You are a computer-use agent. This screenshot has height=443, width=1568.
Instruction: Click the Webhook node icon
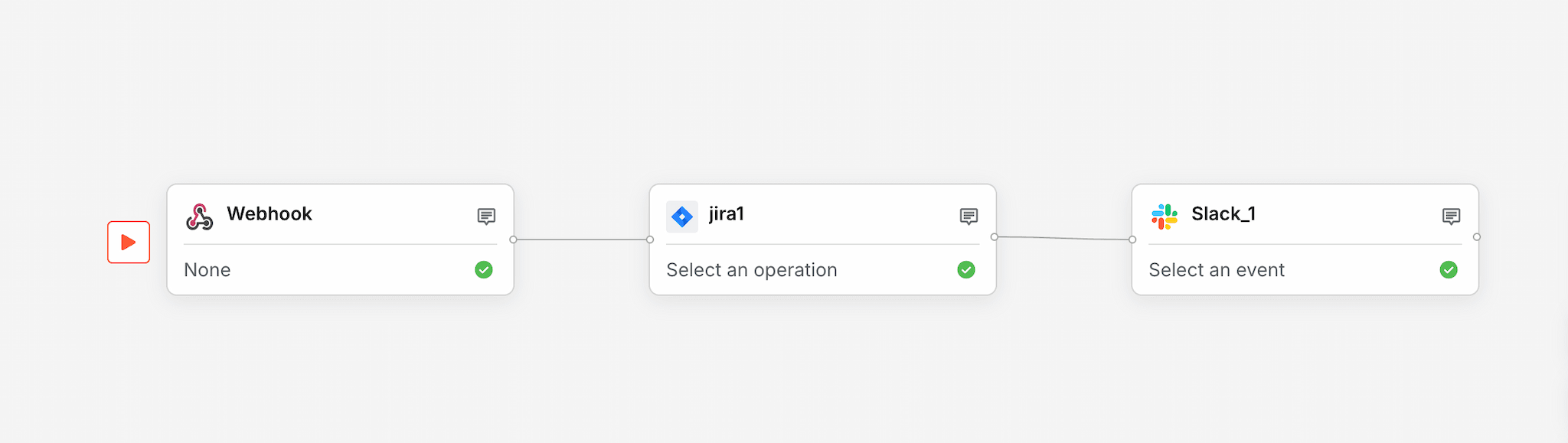200,215
